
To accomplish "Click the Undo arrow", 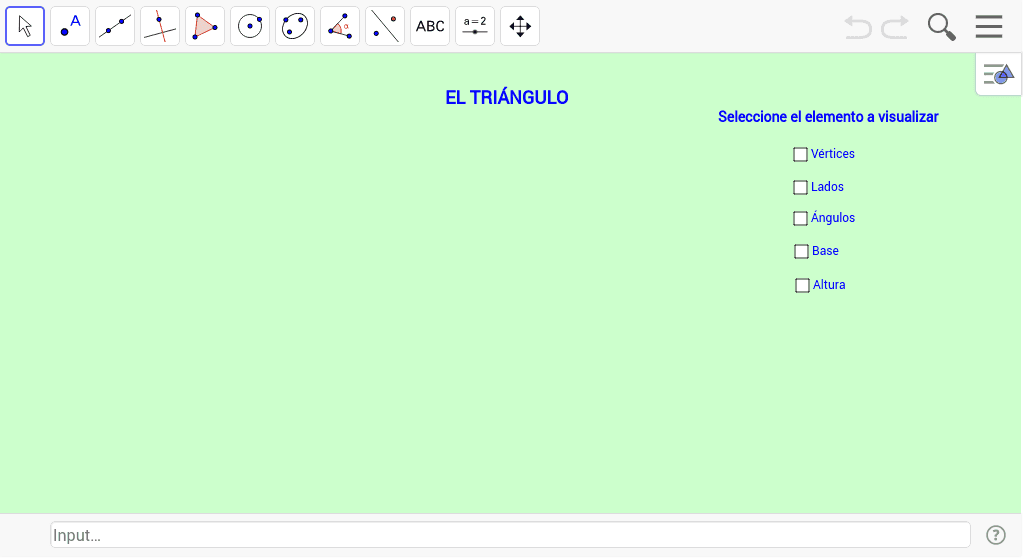I will click(858, 27).
